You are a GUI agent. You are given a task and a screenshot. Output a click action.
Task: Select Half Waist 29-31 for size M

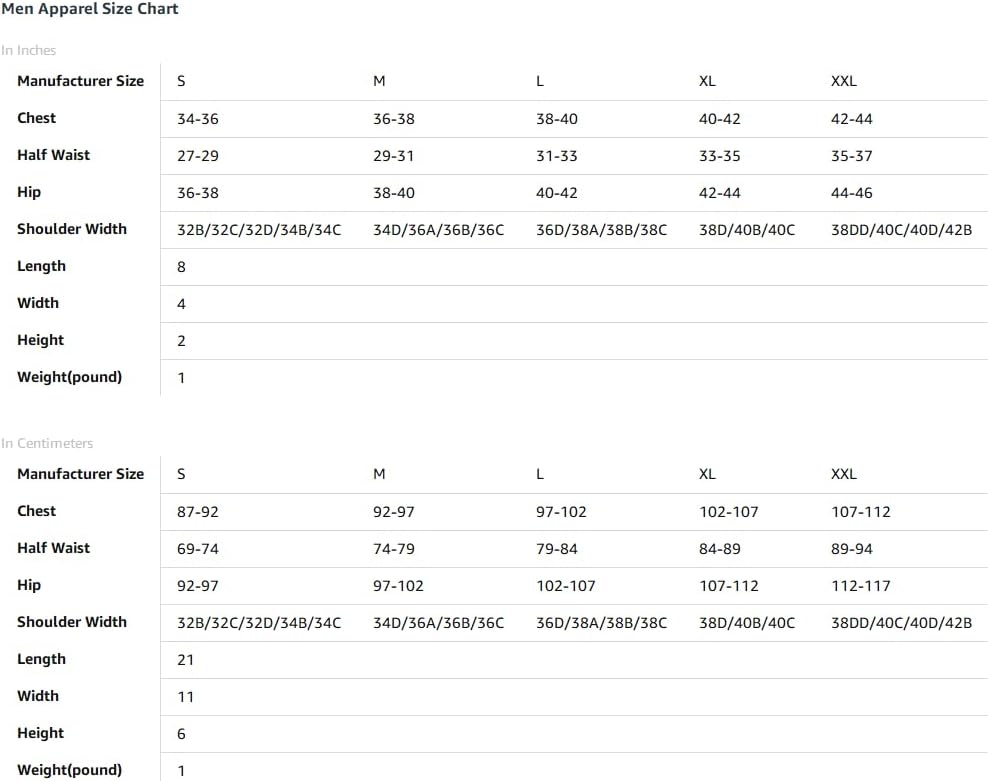point(393,156)
